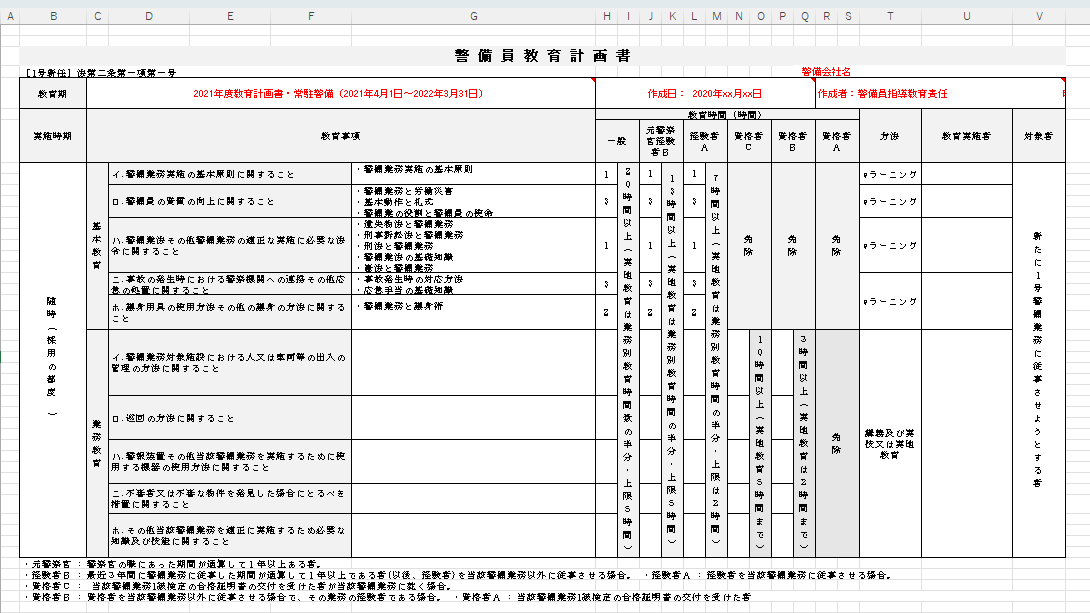Click the 教育時間（時間）header cell
This screenshot has width=1090, height=613.
tap(727, 115)
